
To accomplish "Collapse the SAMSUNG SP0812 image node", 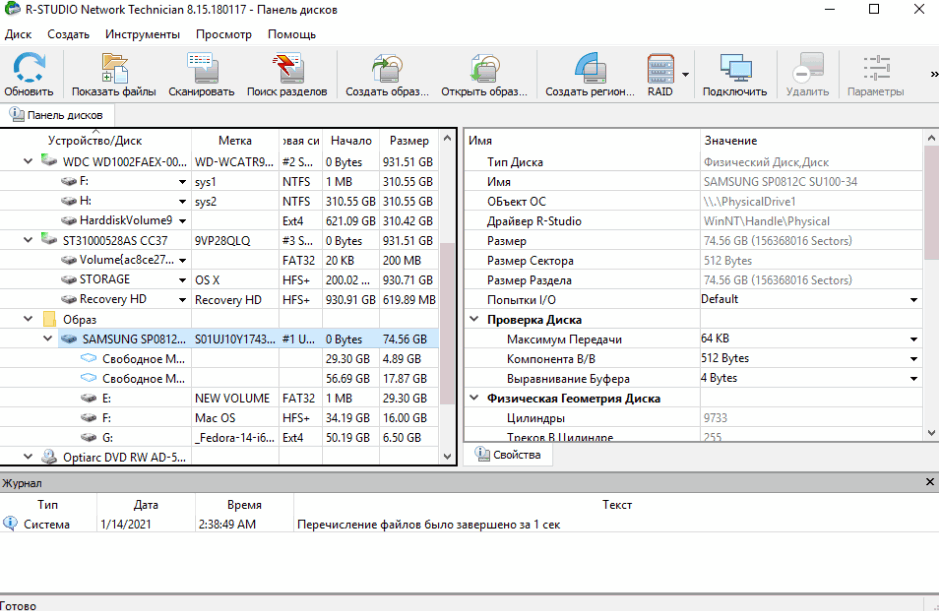I will click(x=47, y=339).
